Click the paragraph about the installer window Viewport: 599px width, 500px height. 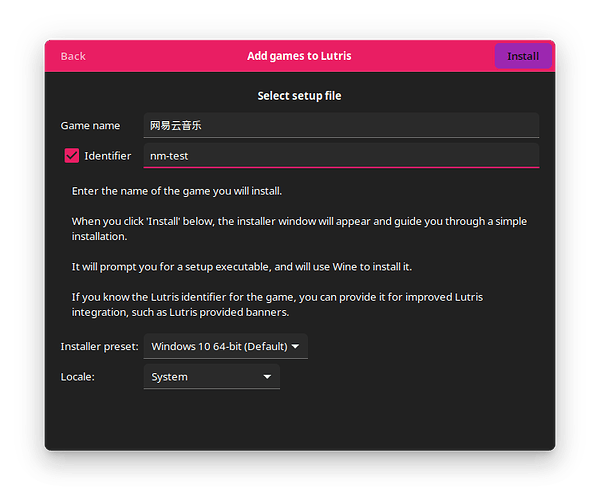[x=299, y=229]
